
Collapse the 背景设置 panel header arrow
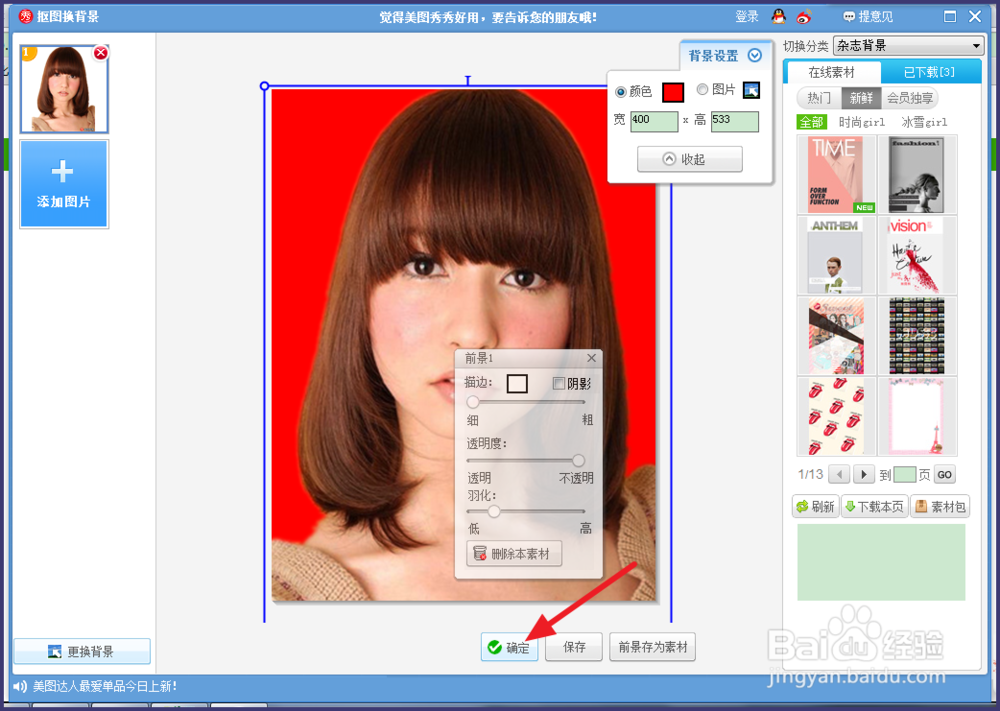(755, 55)
